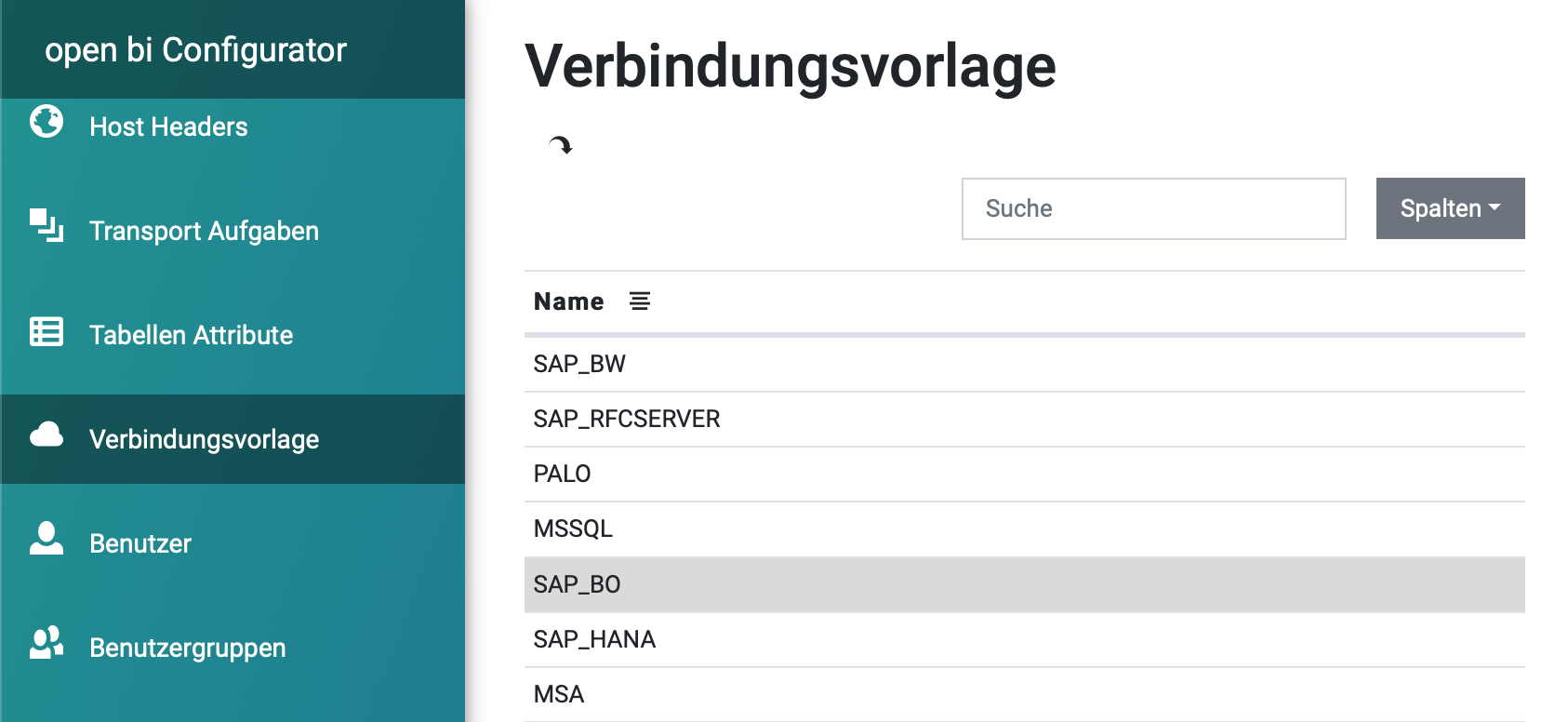The image size is (1568, 722).
Task: Go to Transport Aufgaben in sidebar
Action: 204,231
